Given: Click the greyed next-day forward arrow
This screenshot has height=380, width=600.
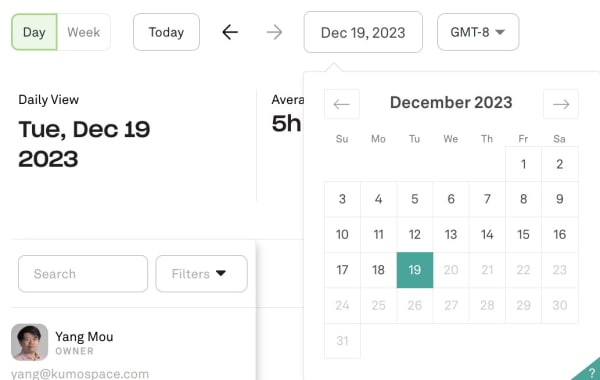Looking at the screenshot, I should [x=274, y=32].
